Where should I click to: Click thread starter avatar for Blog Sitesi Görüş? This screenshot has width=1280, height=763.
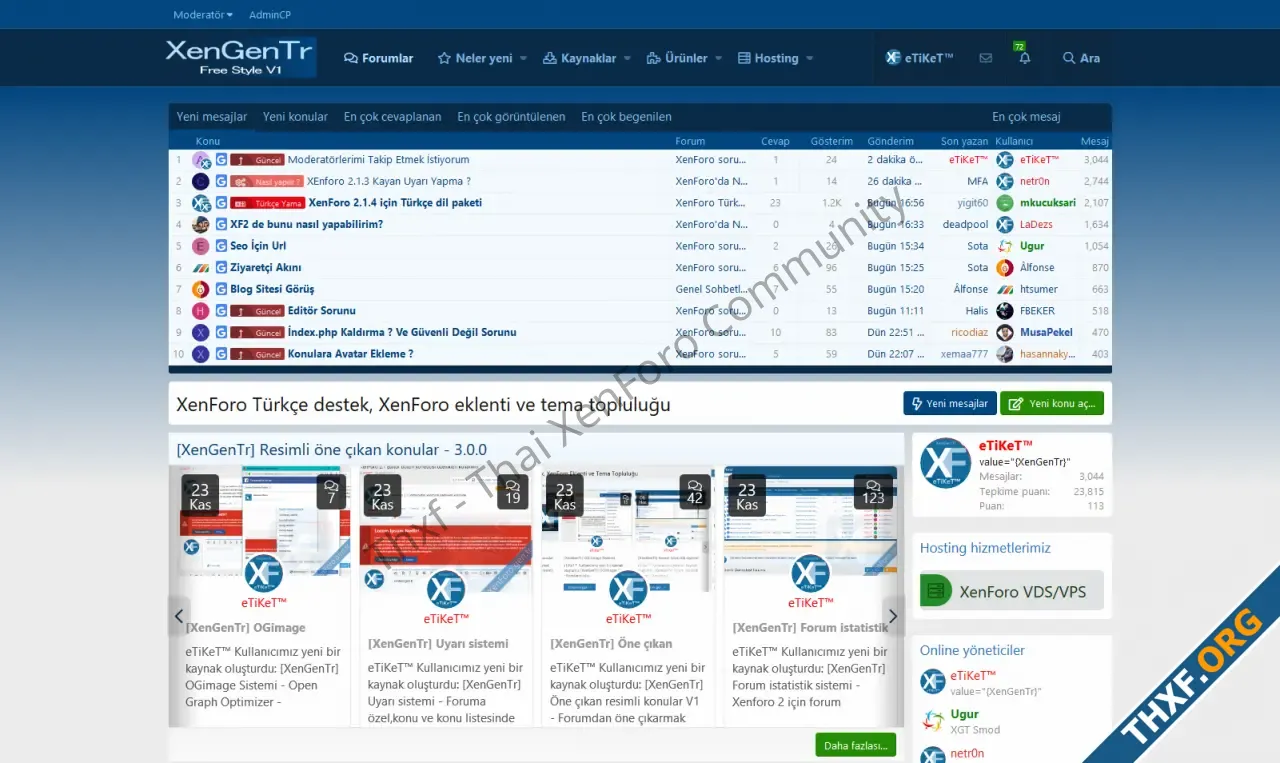201,289
